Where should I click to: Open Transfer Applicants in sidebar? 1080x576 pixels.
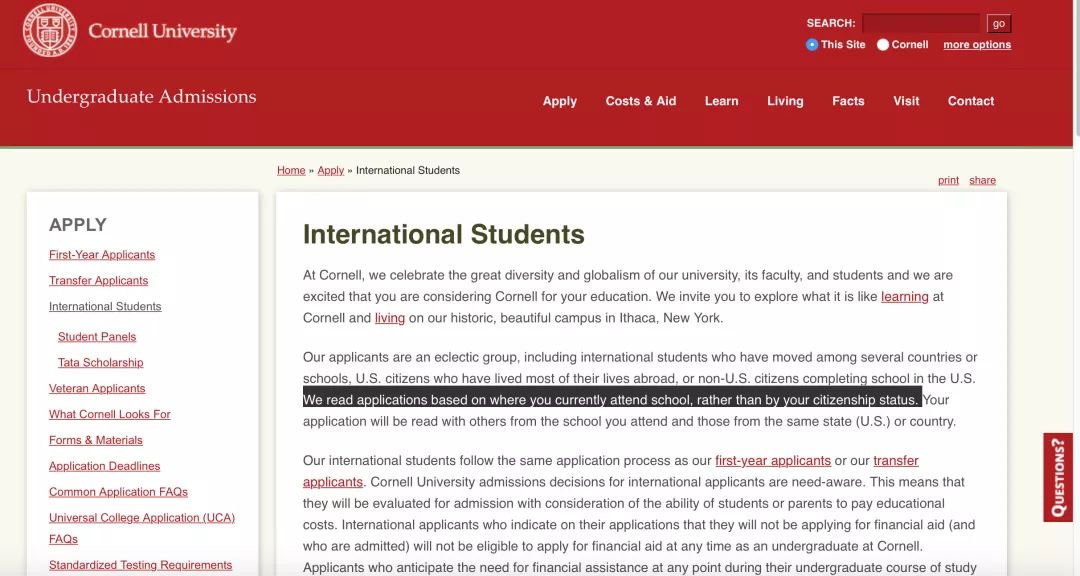(98, 280)
